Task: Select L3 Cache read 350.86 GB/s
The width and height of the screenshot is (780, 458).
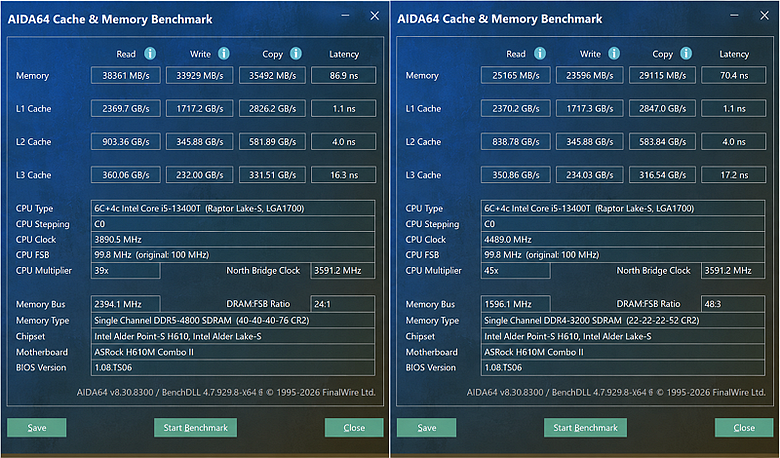Action: coord(516,175)
